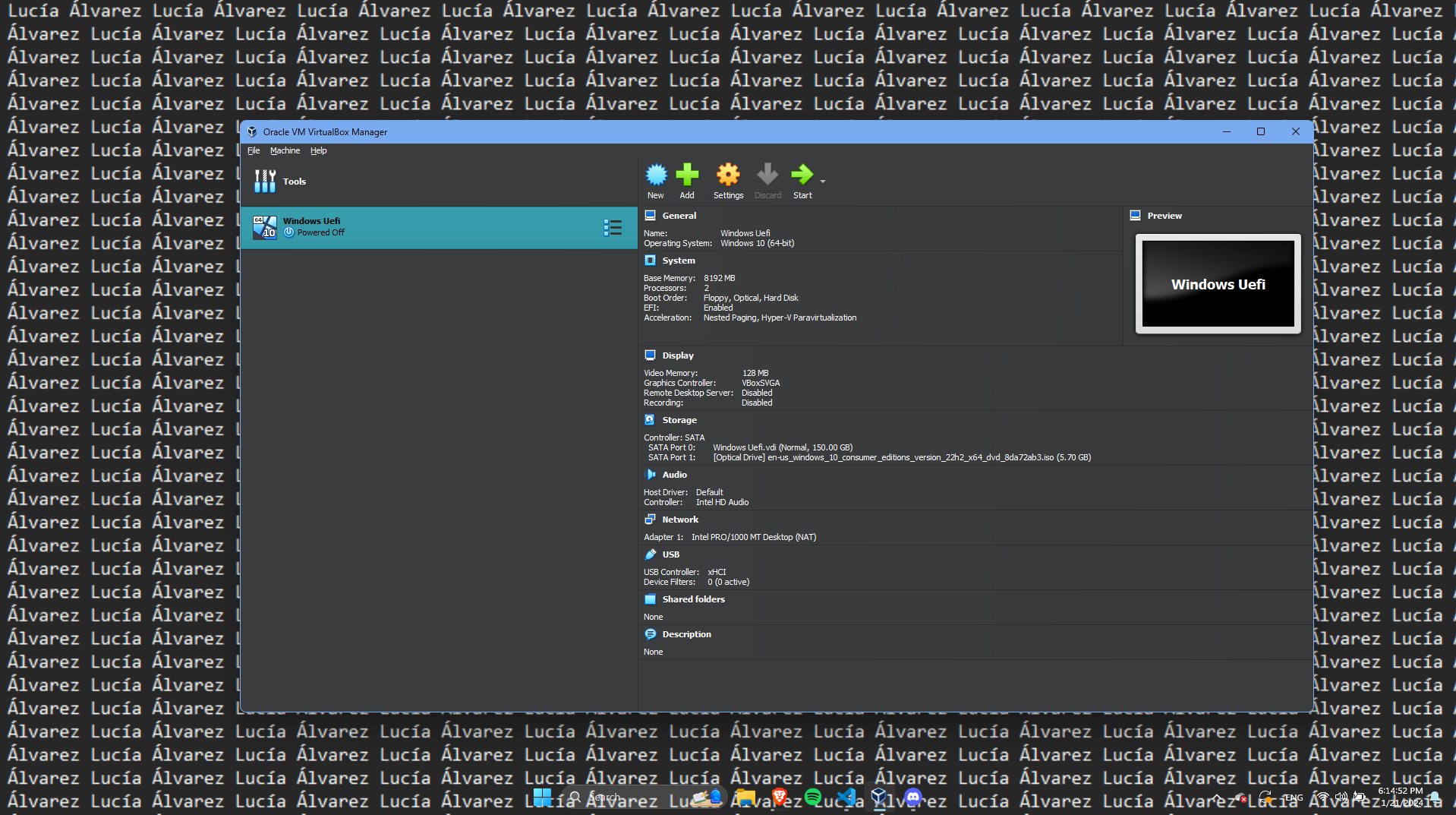Open the Machine menu
Viewport: 1456px width, 815px height.
[x=285, y=151]
